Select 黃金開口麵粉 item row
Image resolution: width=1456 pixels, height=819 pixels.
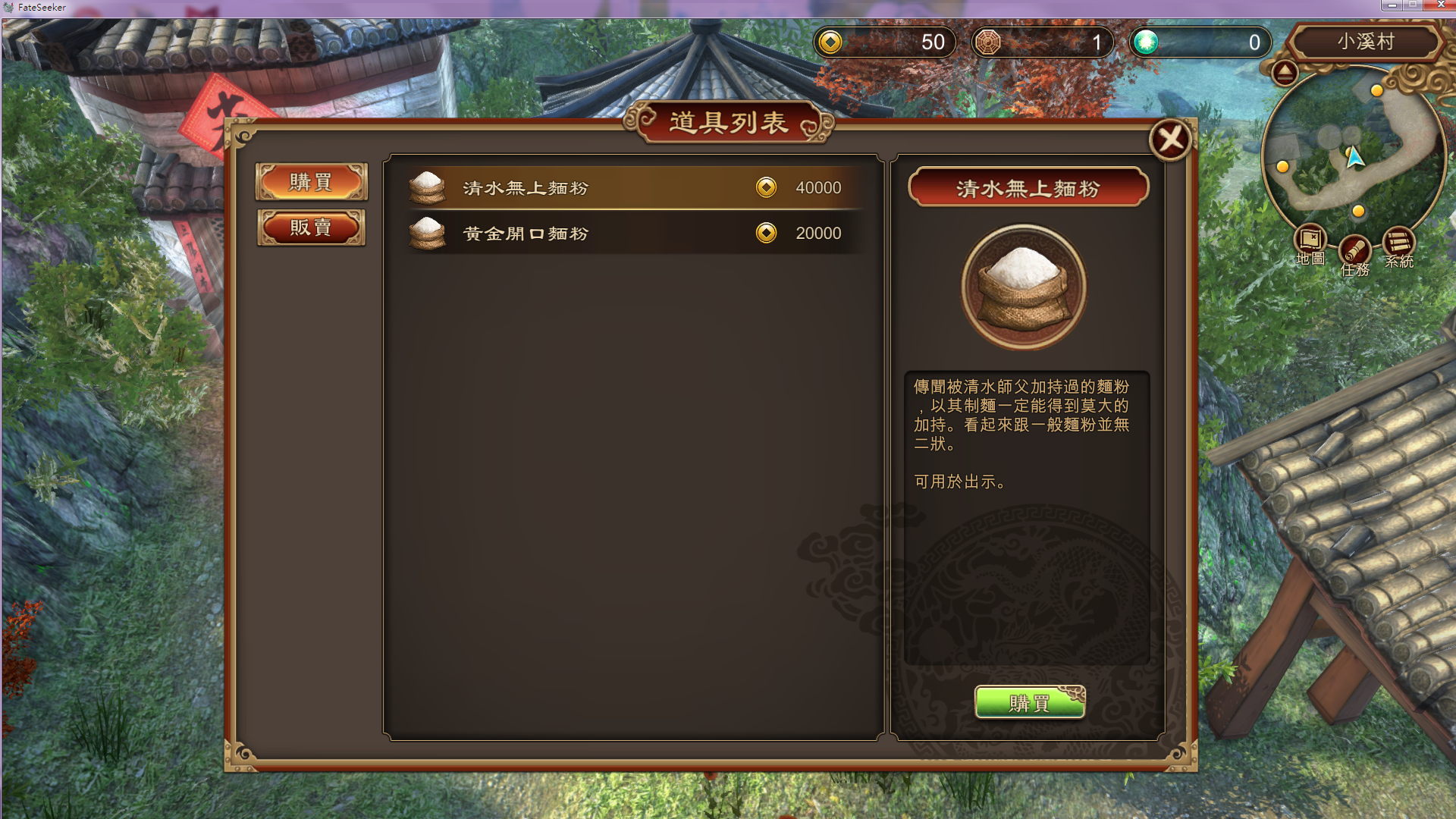tap(634, 233)
